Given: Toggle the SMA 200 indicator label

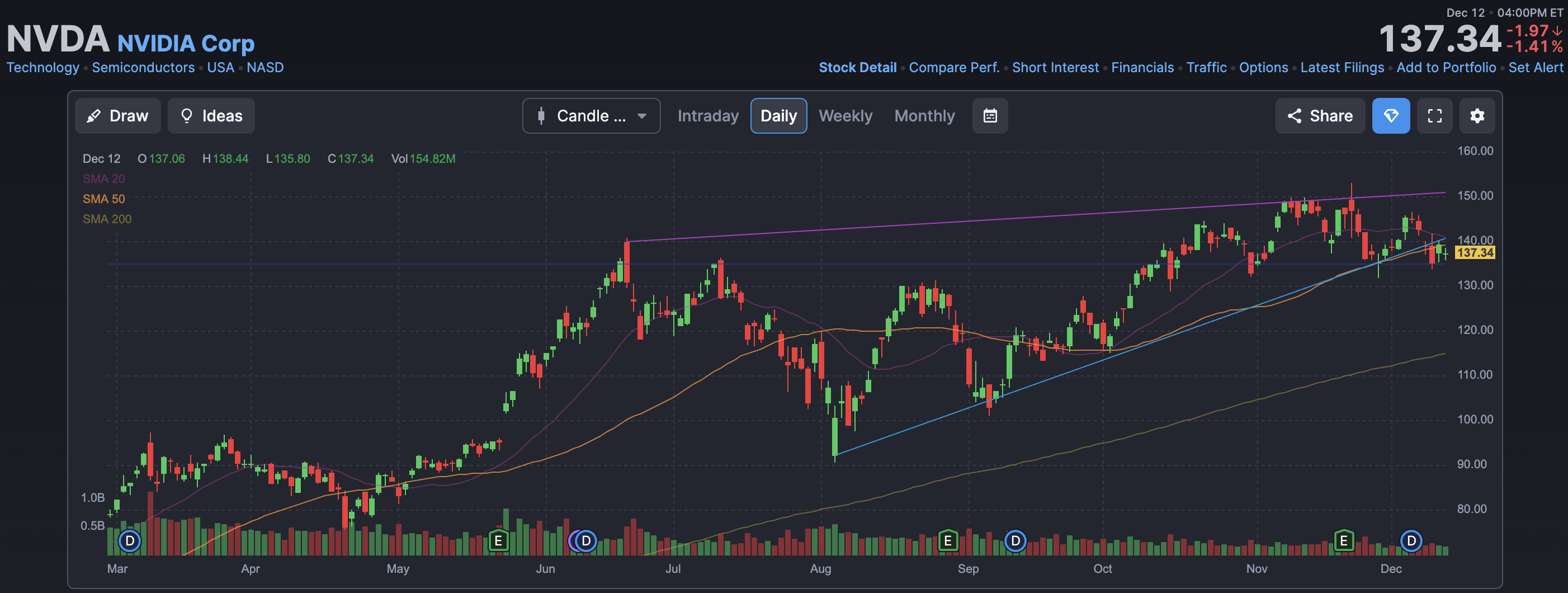Looking at the screenshot, I should 107,219.
